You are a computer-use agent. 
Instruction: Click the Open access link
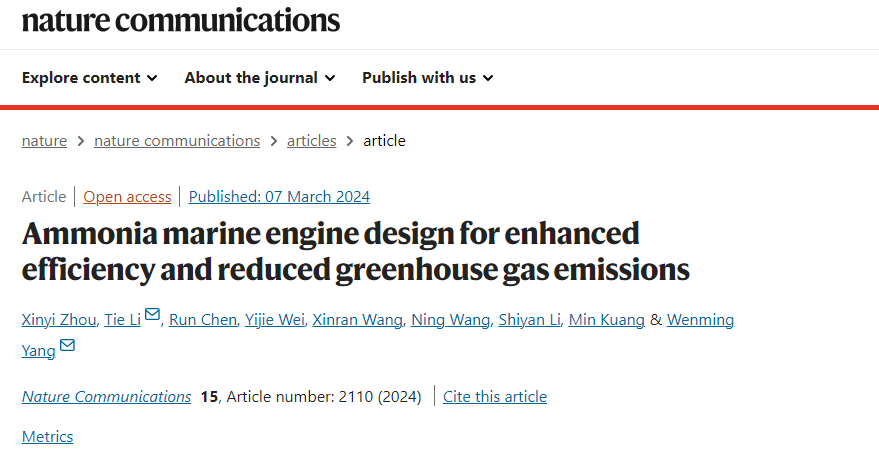(127, 197)
